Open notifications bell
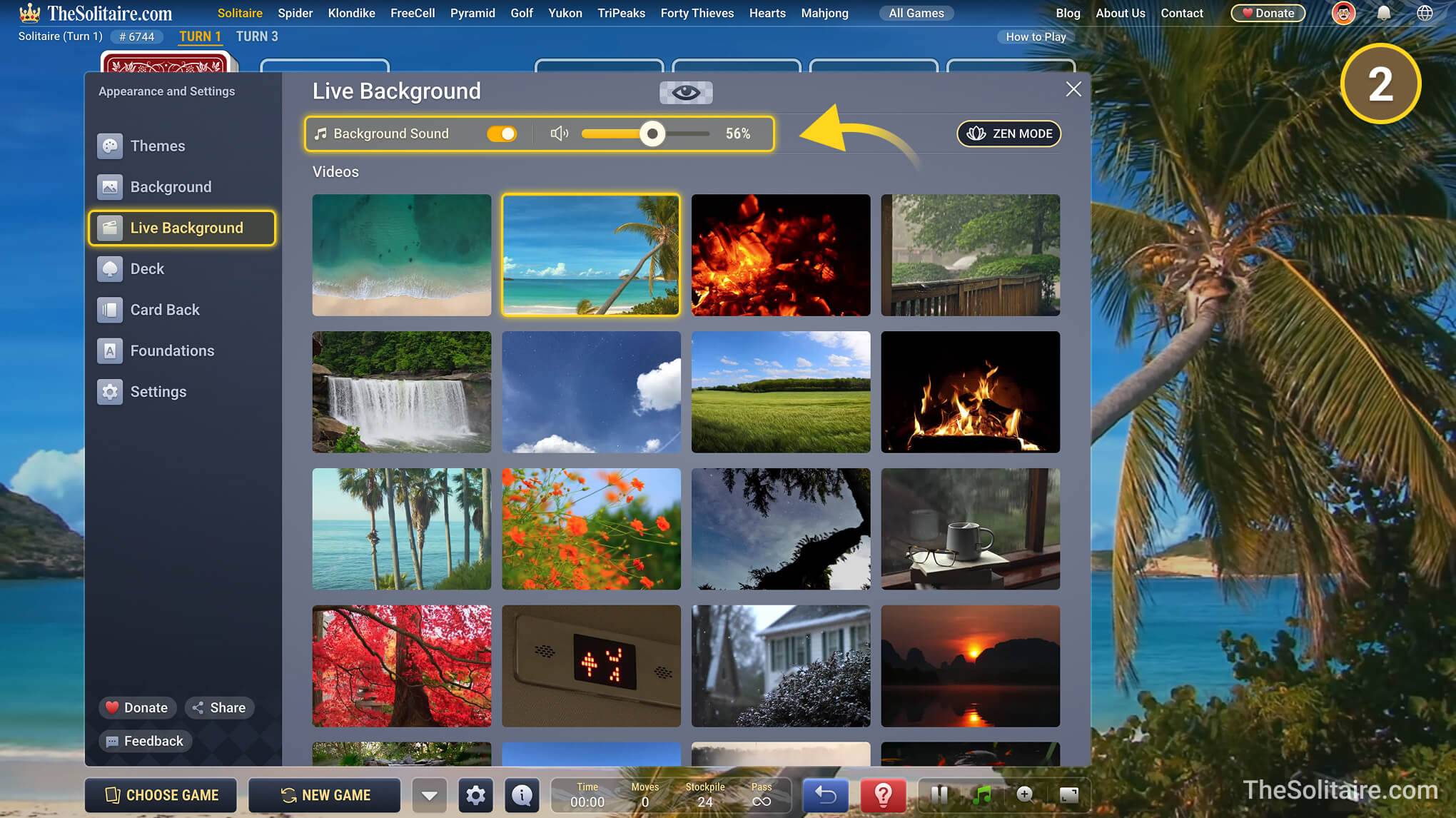Screen dimensions: 1456x818 point(1384,14)
